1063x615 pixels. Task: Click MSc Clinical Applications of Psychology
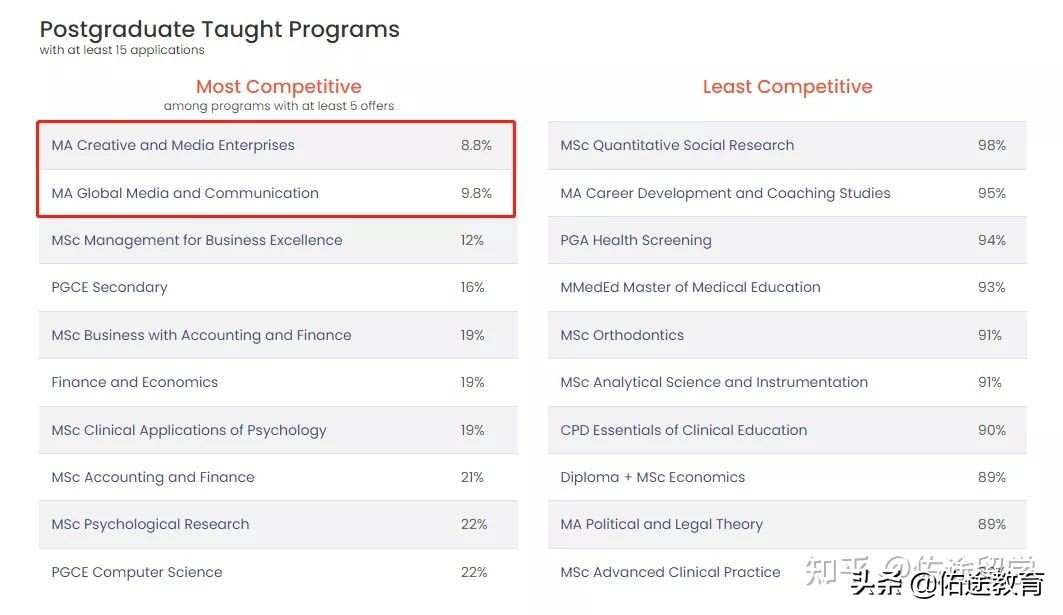(189, 430)
